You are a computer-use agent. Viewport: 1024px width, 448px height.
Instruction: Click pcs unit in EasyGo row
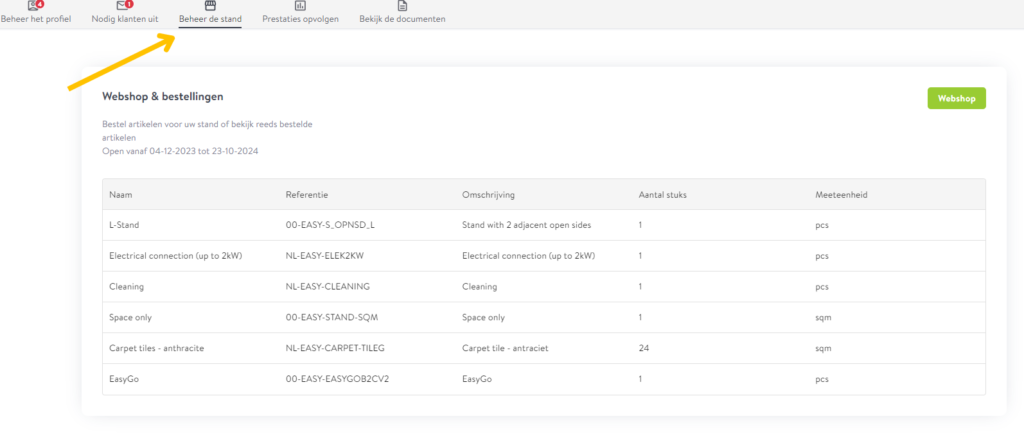tap(822, 379)
